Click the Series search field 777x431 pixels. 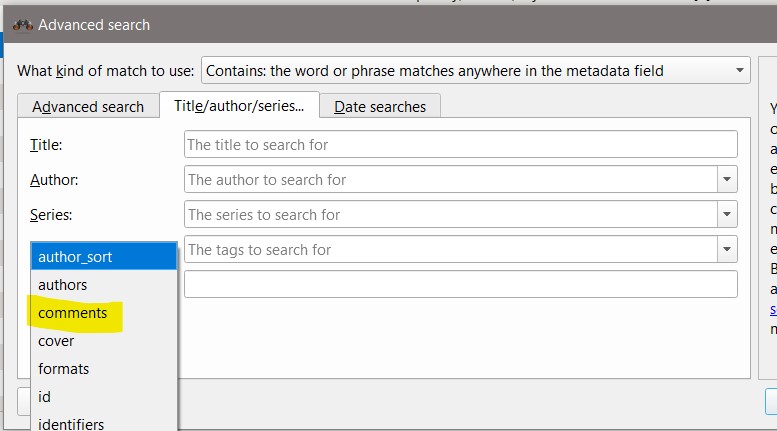point(450,215)
